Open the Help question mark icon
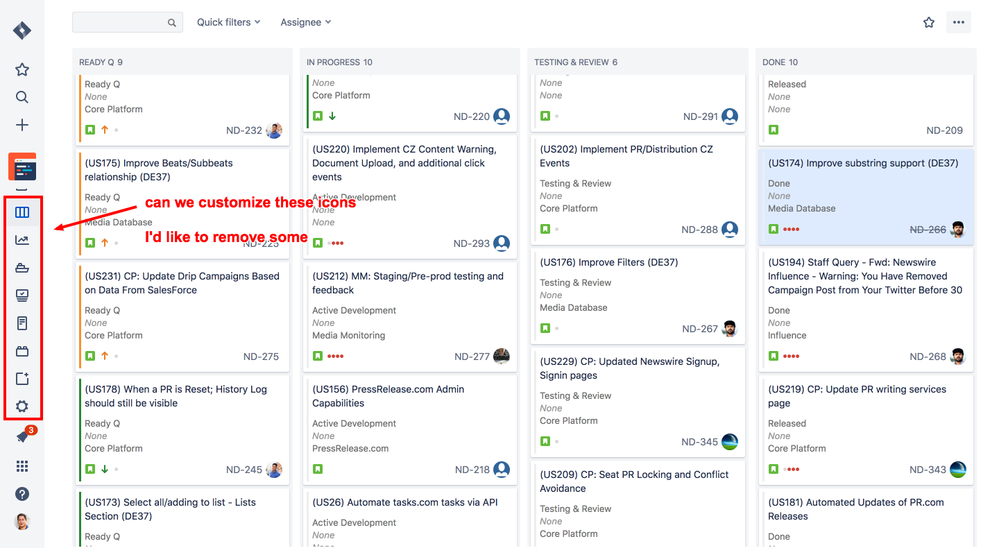Screen dimensions: 999x548 22,494
